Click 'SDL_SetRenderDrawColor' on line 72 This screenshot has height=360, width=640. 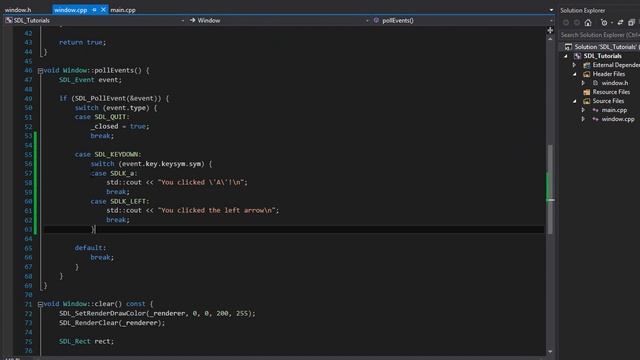pos(102,313)
